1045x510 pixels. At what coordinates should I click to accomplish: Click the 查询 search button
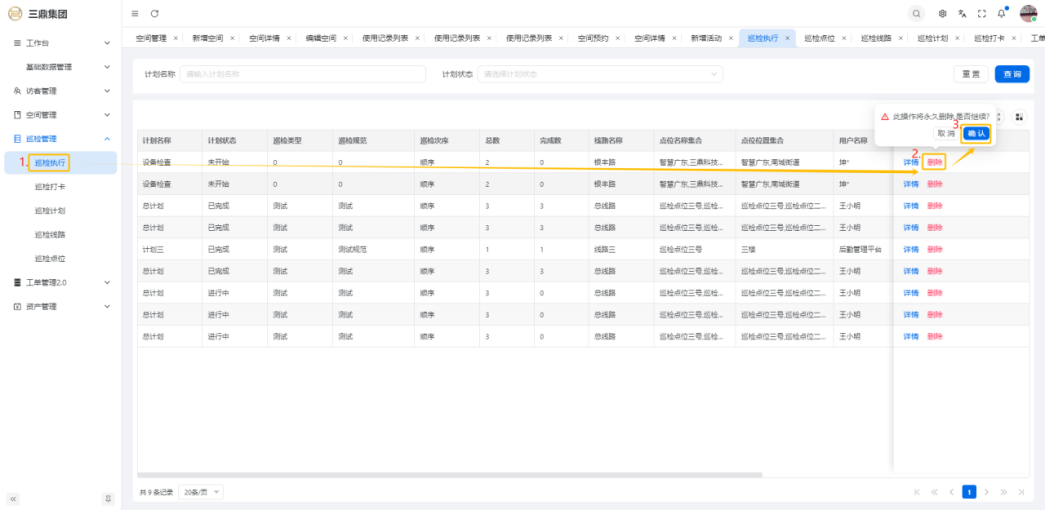(1012, 74)
